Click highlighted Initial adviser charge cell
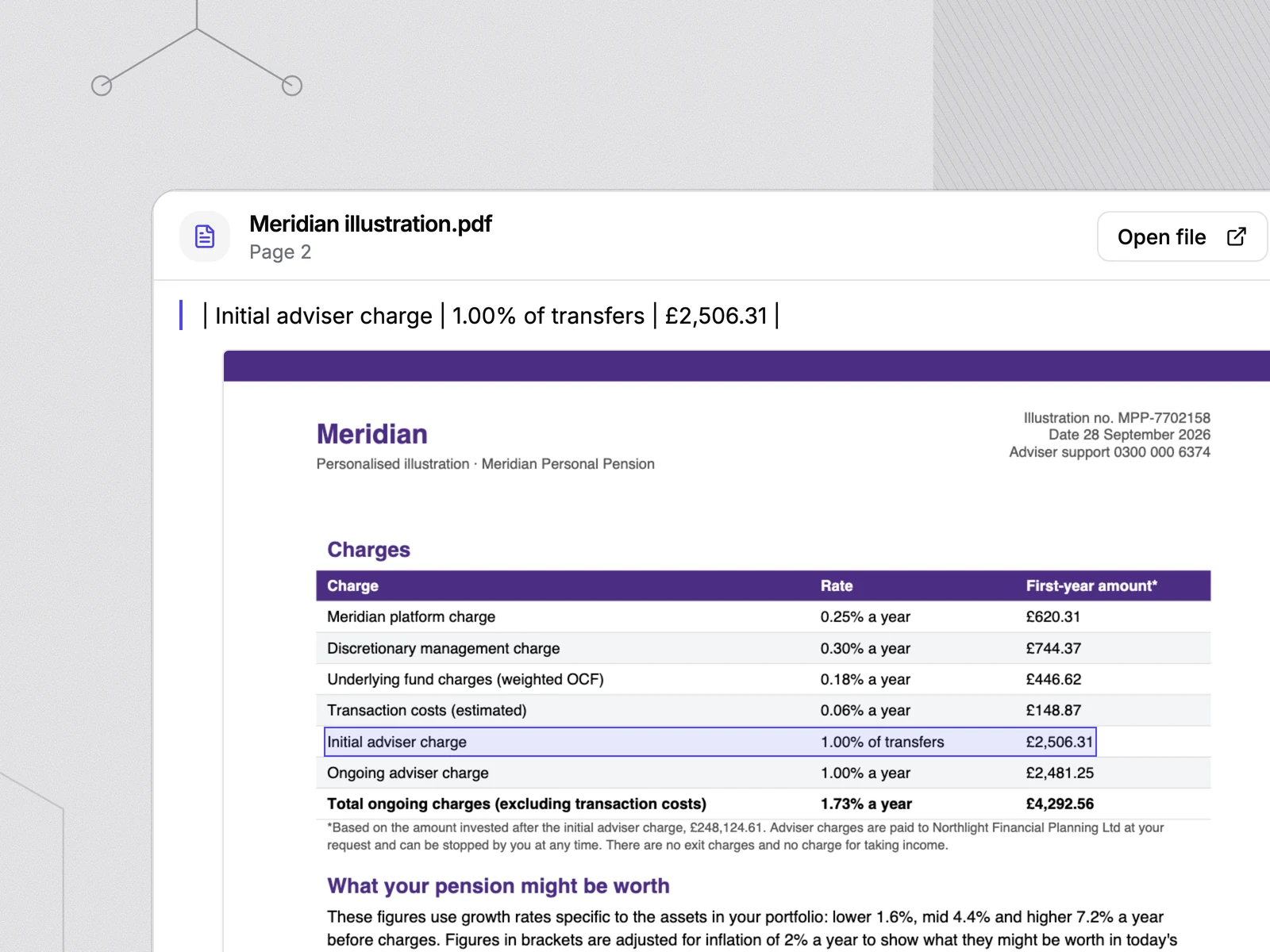 coord(397,742)
